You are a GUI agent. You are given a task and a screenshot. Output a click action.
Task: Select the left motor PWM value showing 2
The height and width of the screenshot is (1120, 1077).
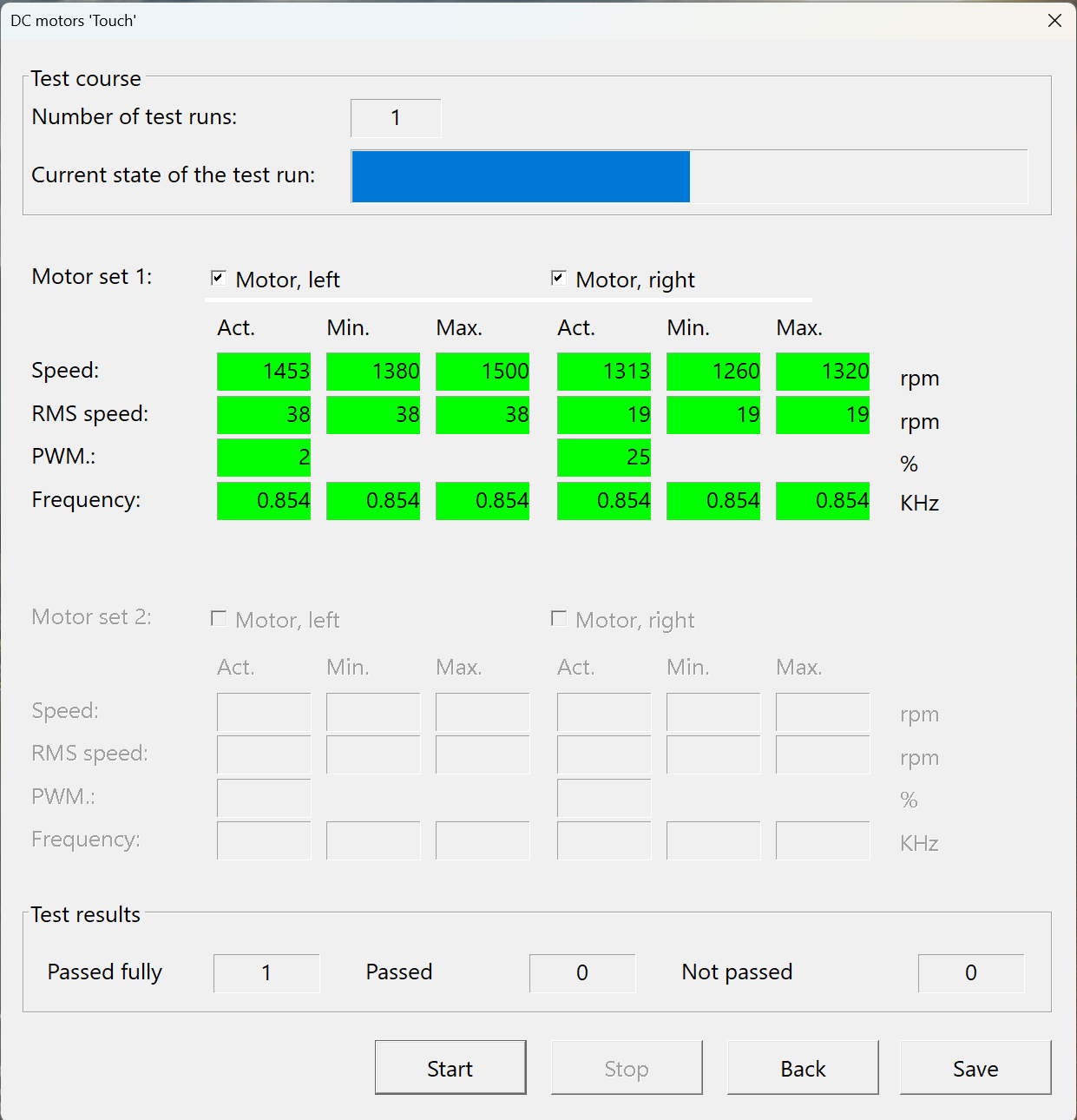pos(264,458)
